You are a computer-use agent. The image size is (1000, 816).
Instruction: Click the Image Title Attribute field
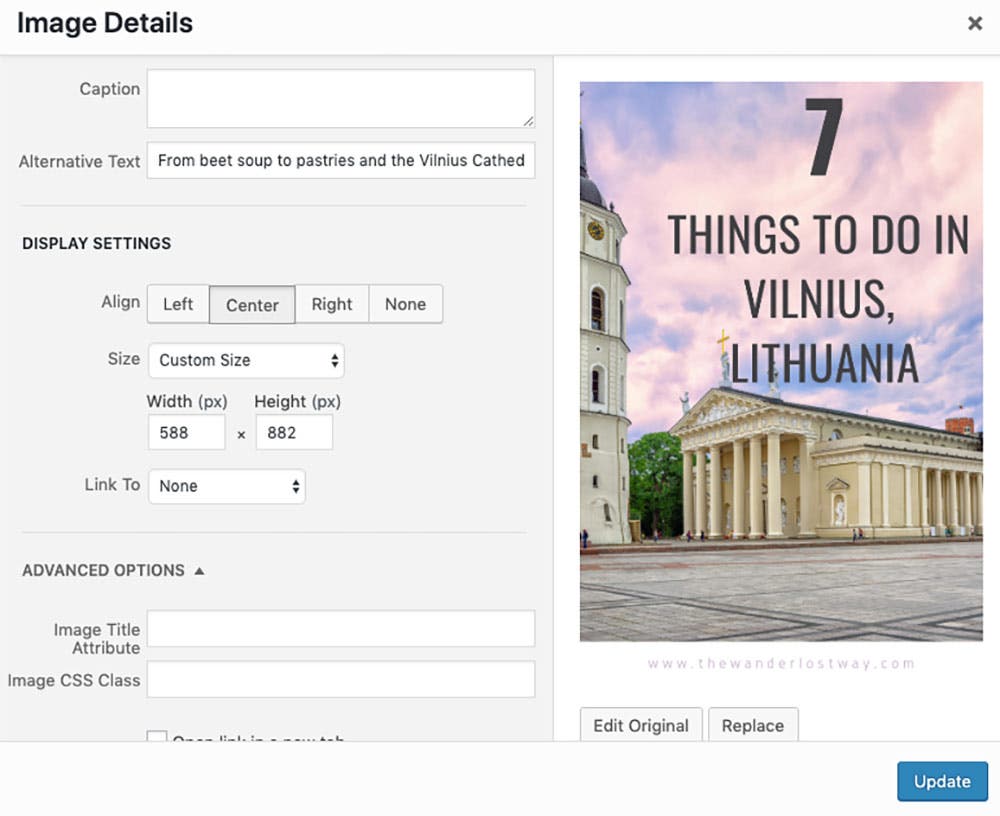(x=341, y=628)
